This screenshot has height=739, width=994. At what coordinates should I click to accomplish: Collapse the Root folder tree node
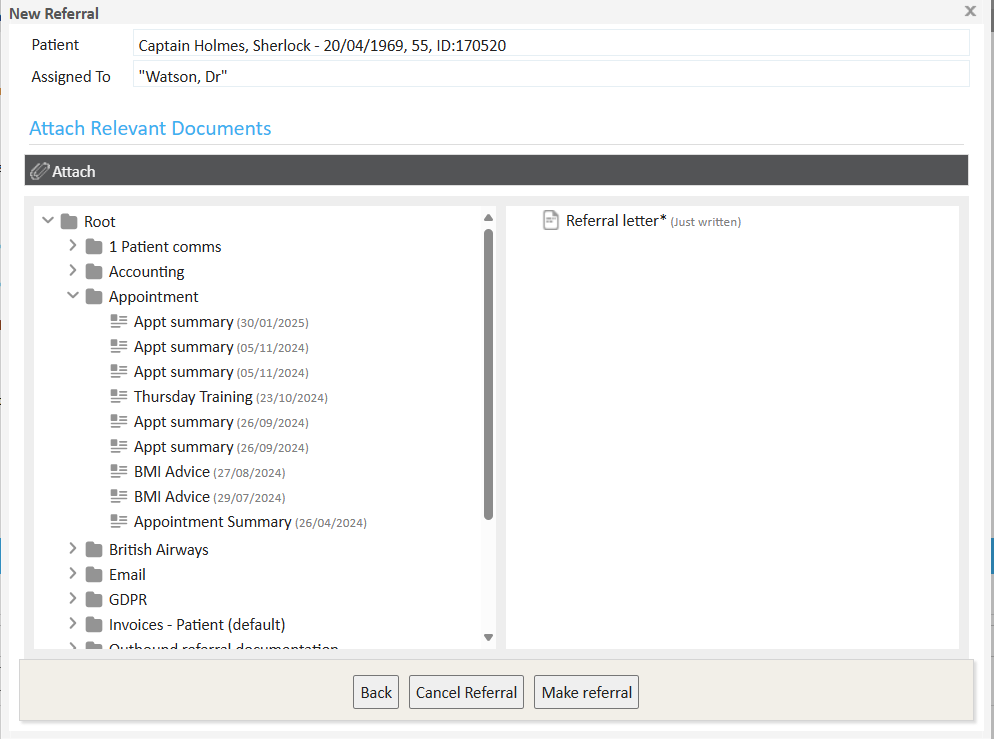click(48, 221)
